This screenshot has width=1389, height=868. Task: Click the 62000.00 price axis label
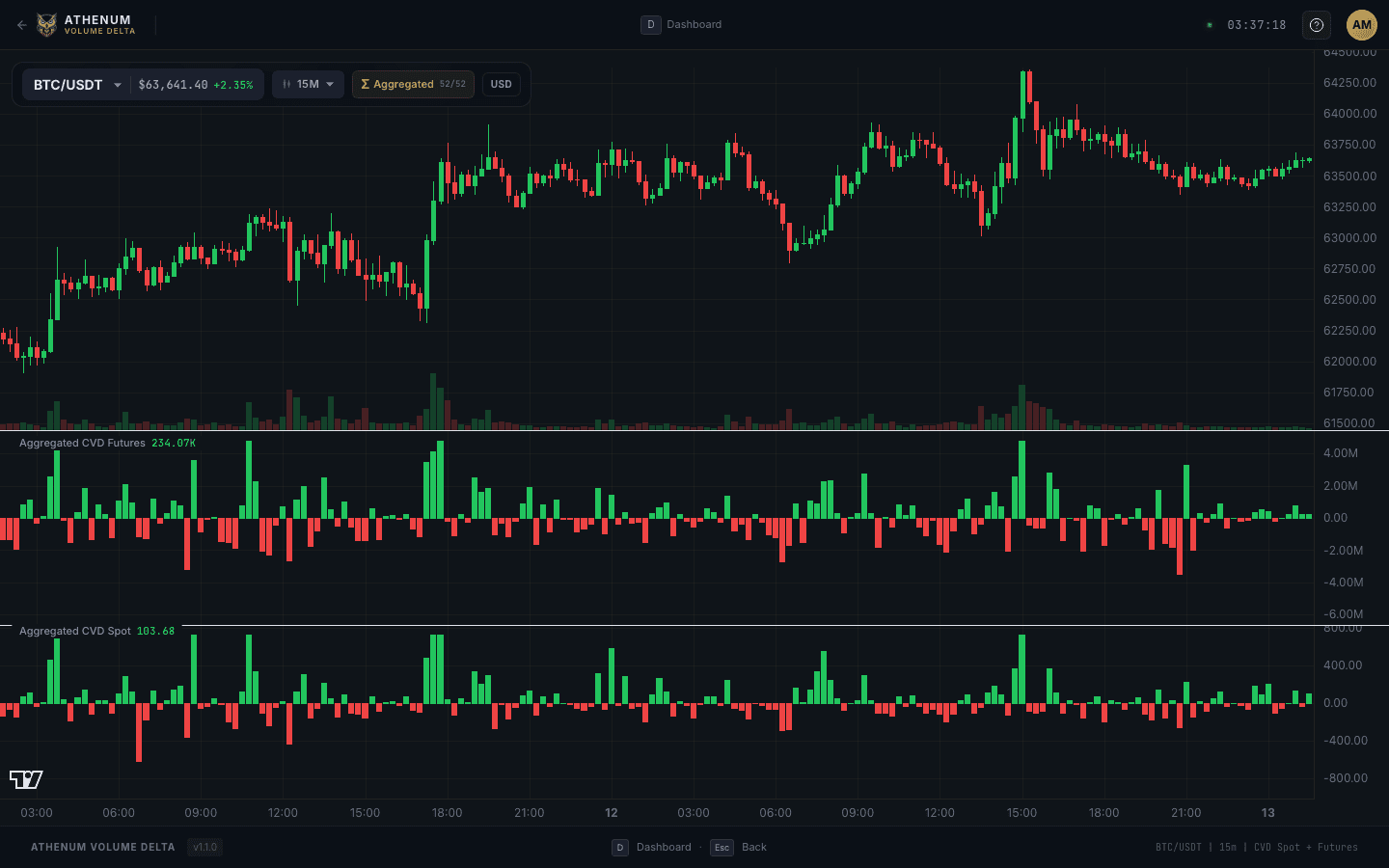(x=1349, y=362)
